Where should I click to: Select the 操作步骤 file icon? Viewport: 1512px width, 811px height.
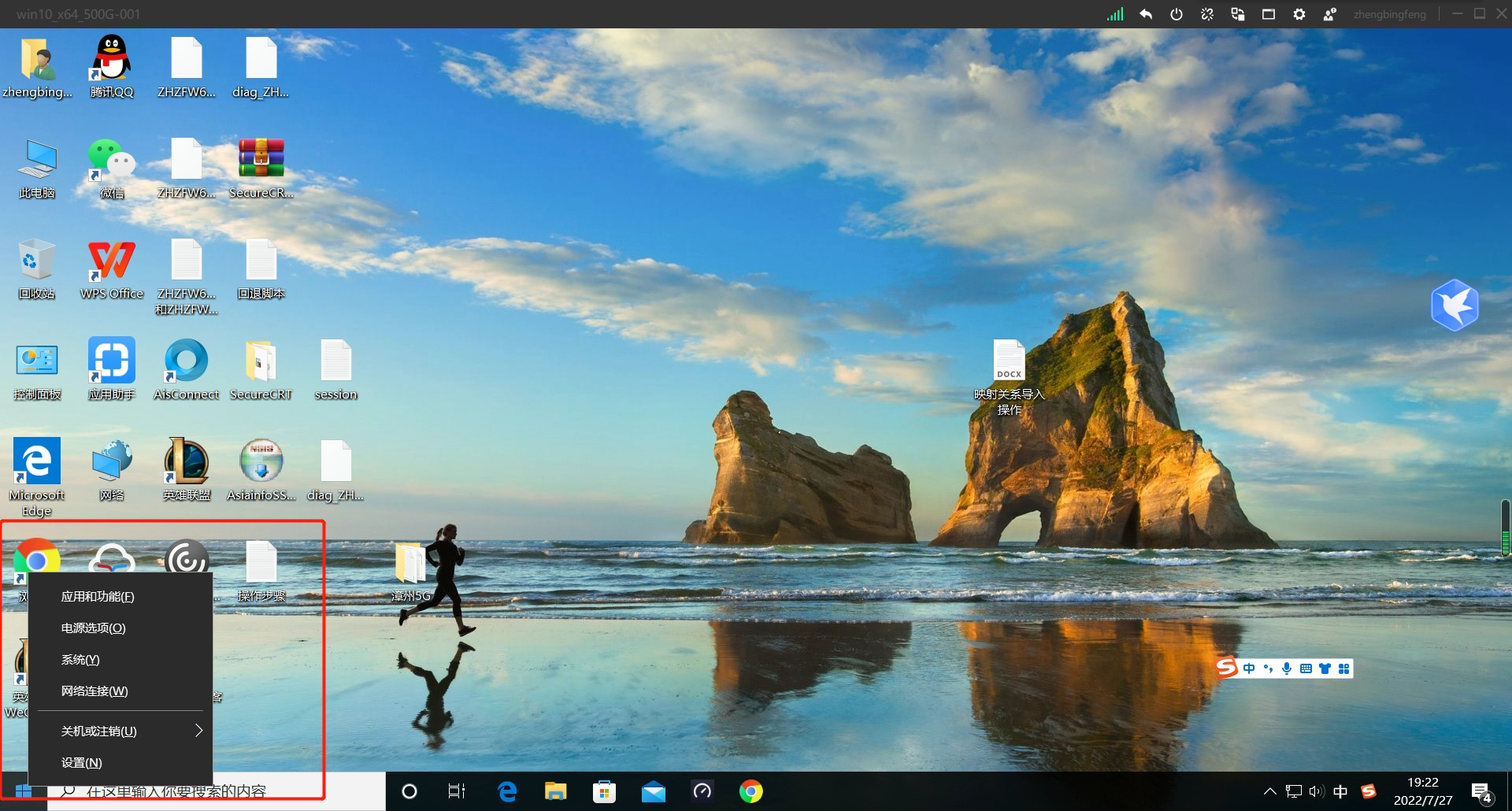(261, 570)
